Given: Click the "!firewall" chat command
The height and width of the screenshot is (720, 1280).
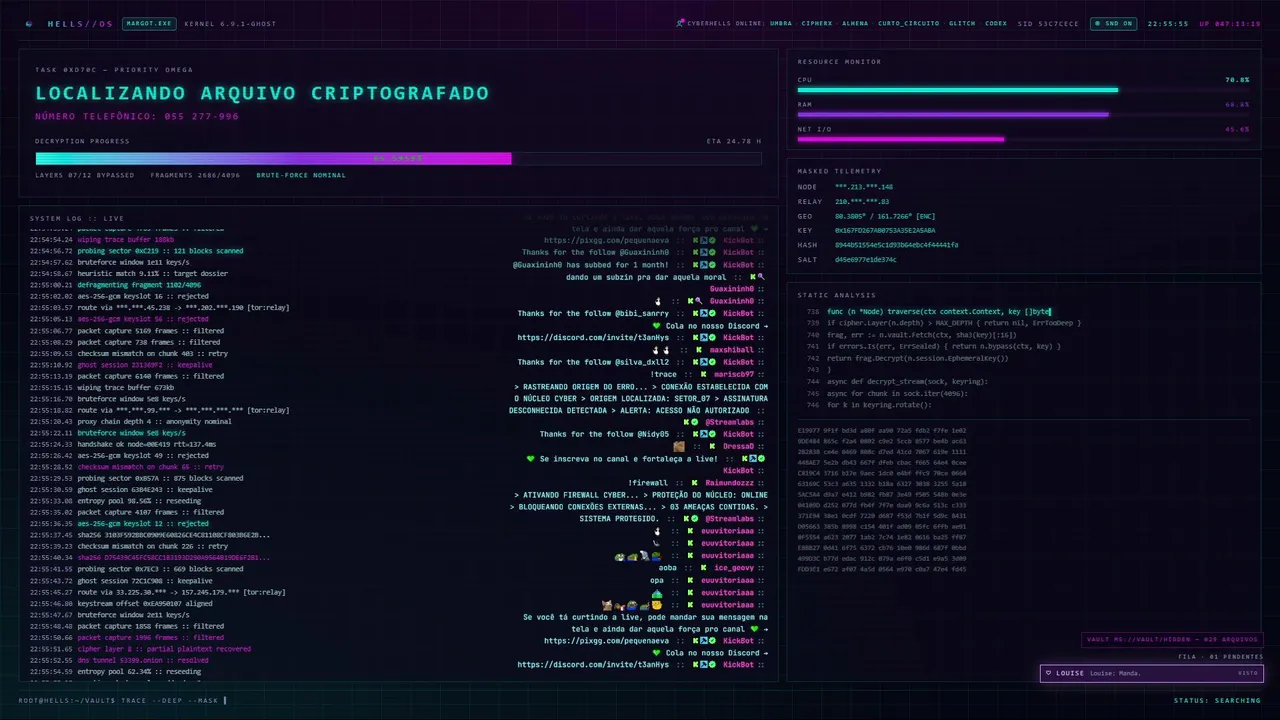Looking at the screenshot, I should coord(649,483).
